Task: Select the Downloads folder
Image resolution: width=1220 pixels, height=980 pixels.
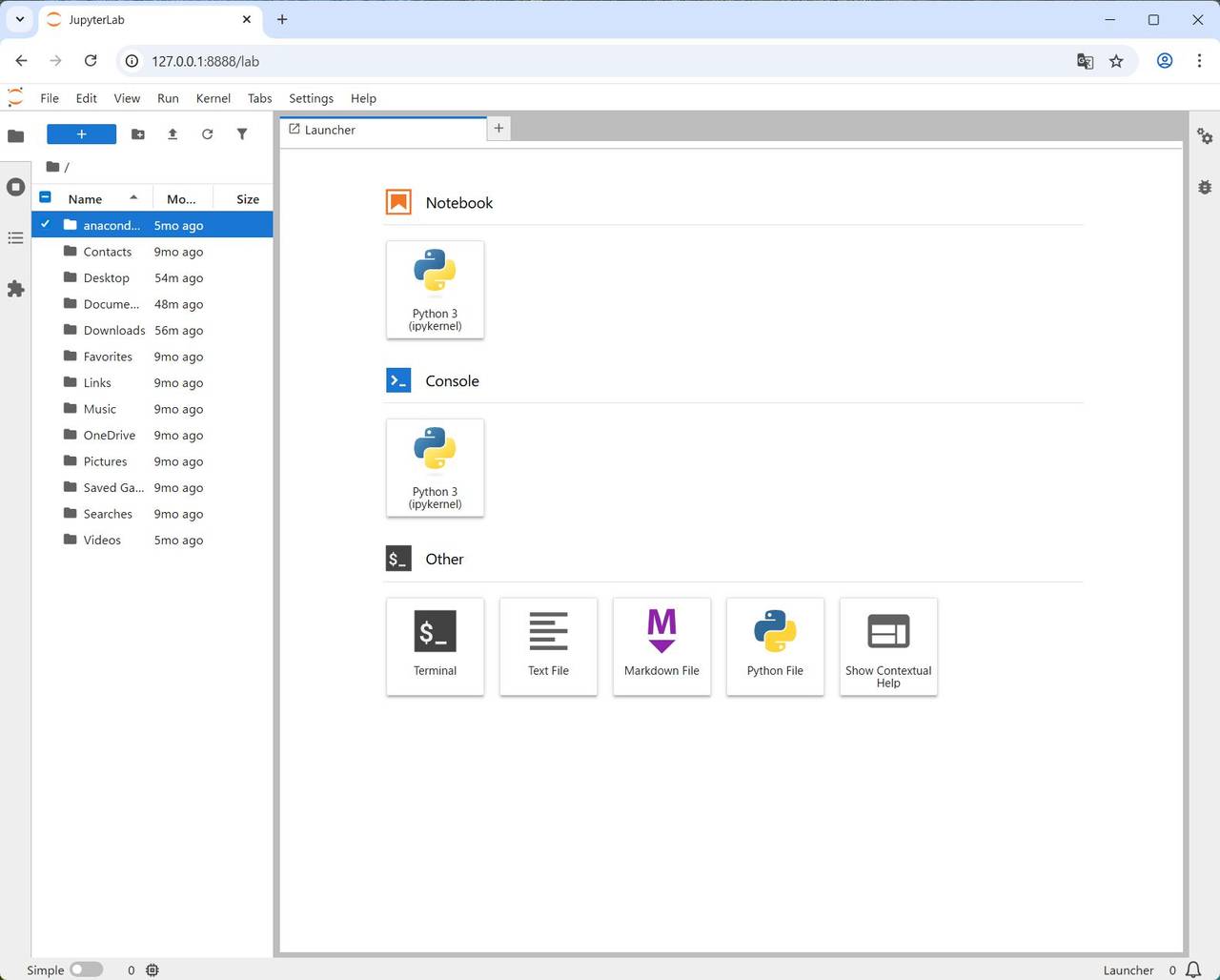Action: [x=152, y=330]
